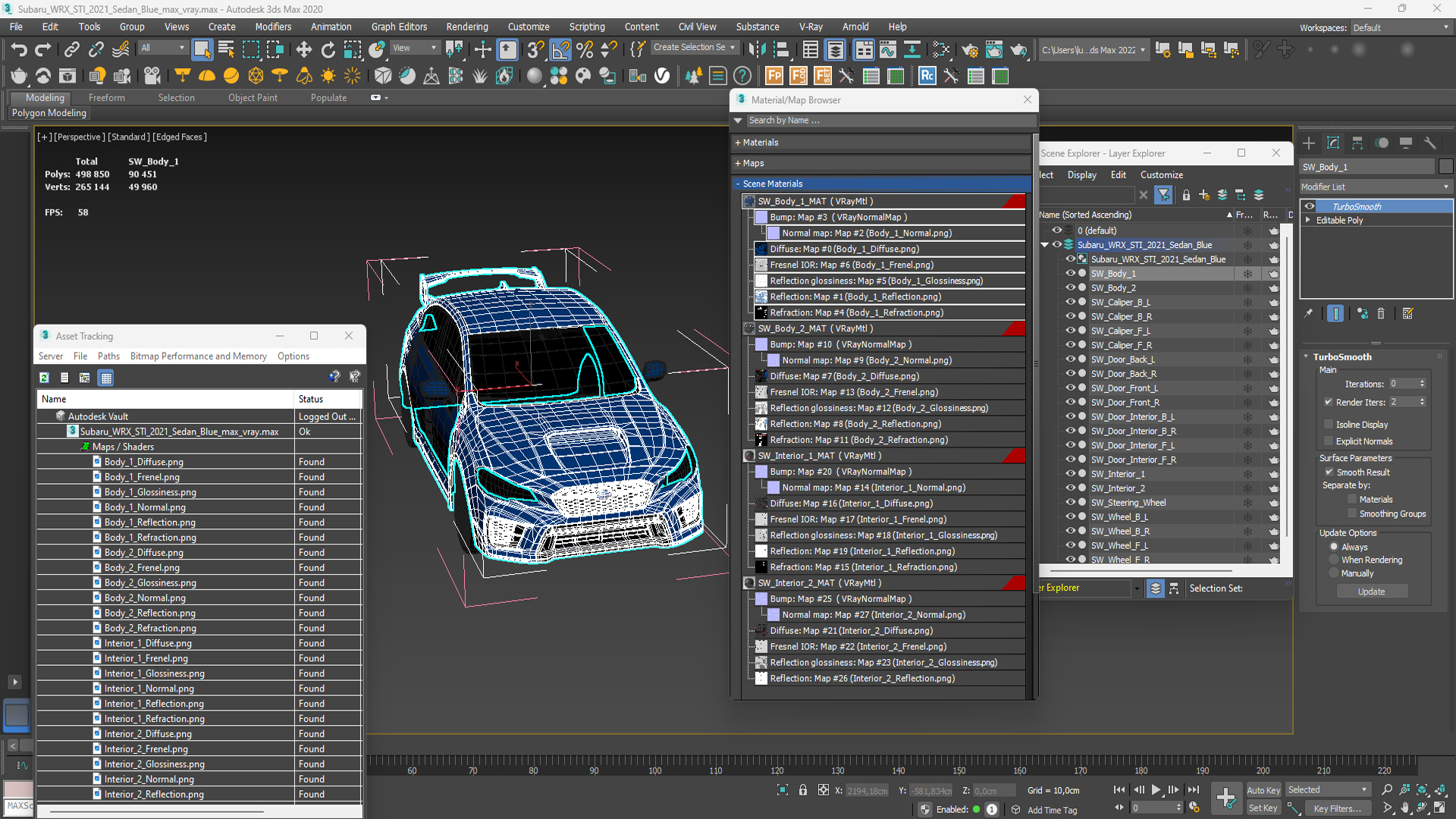Toggle the Render Iters checkbox
Image resolution: width=1456 pixels, height=819 pixels.
click(x=1329, y=402)
